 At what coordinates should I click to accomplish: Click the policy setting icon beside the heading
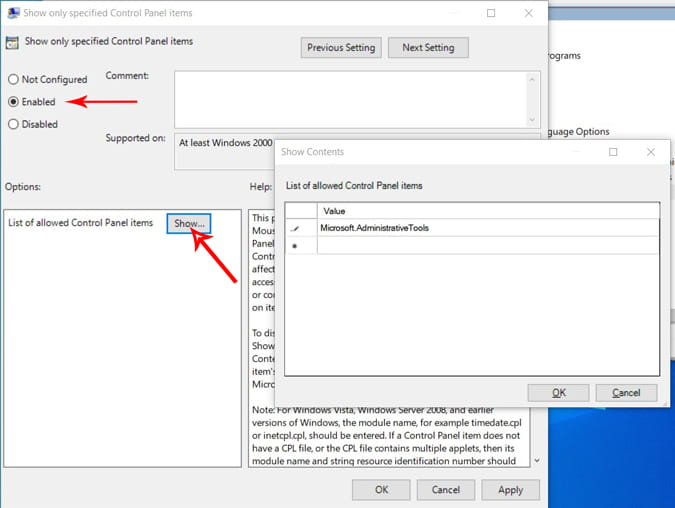(12, 43)
